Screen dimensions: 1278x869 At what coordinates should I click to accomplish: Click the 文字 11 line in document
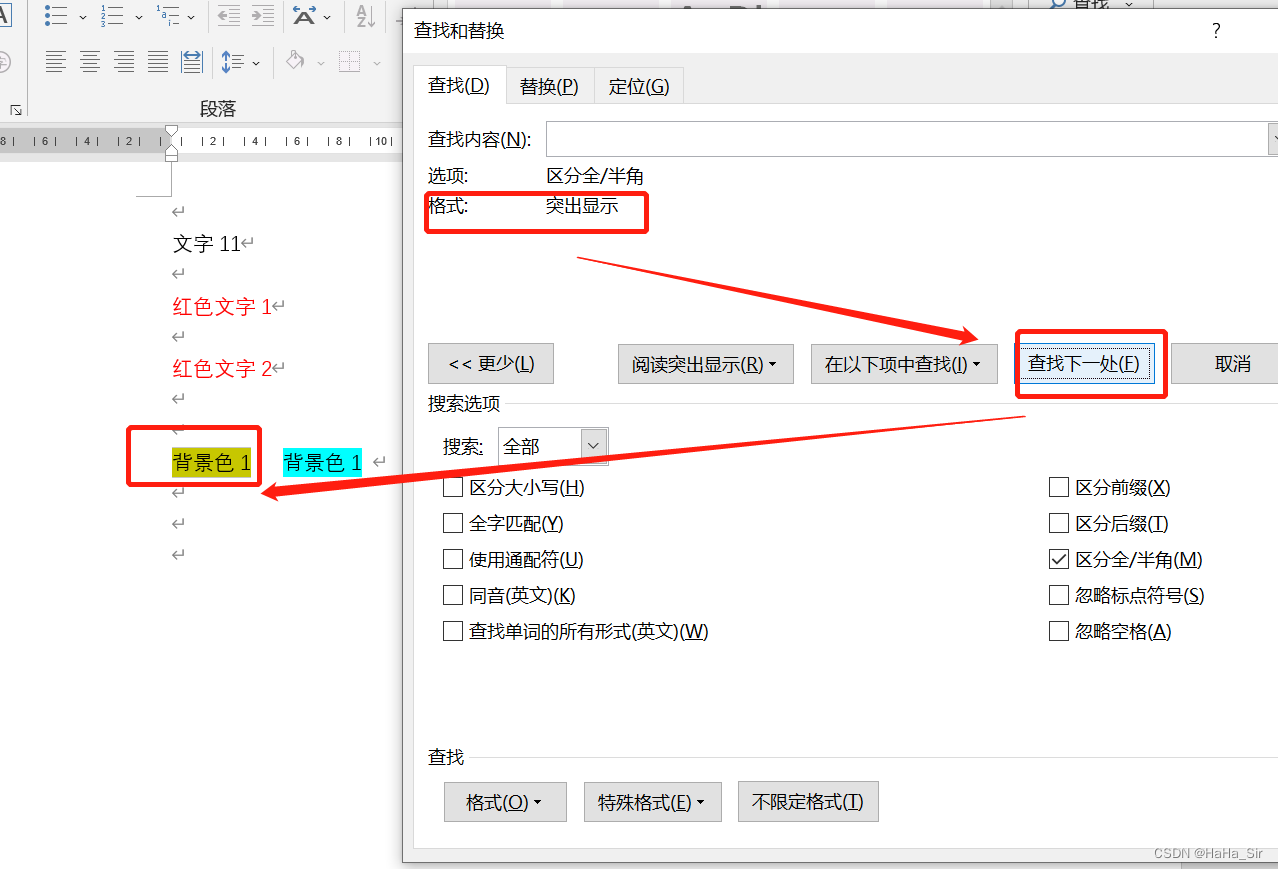[x=207, y=244]
